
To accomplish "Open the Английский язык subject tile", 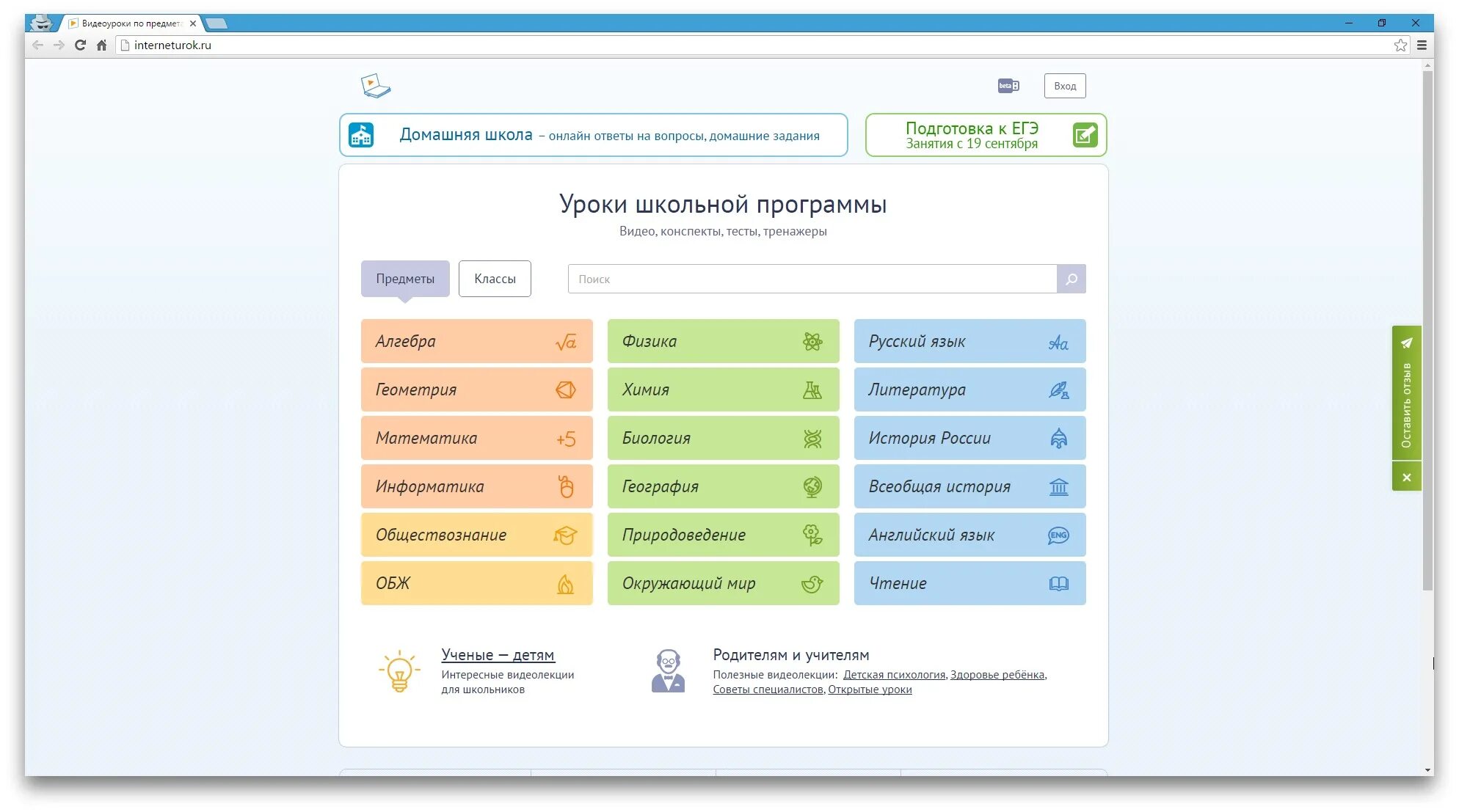I will 969,535.
